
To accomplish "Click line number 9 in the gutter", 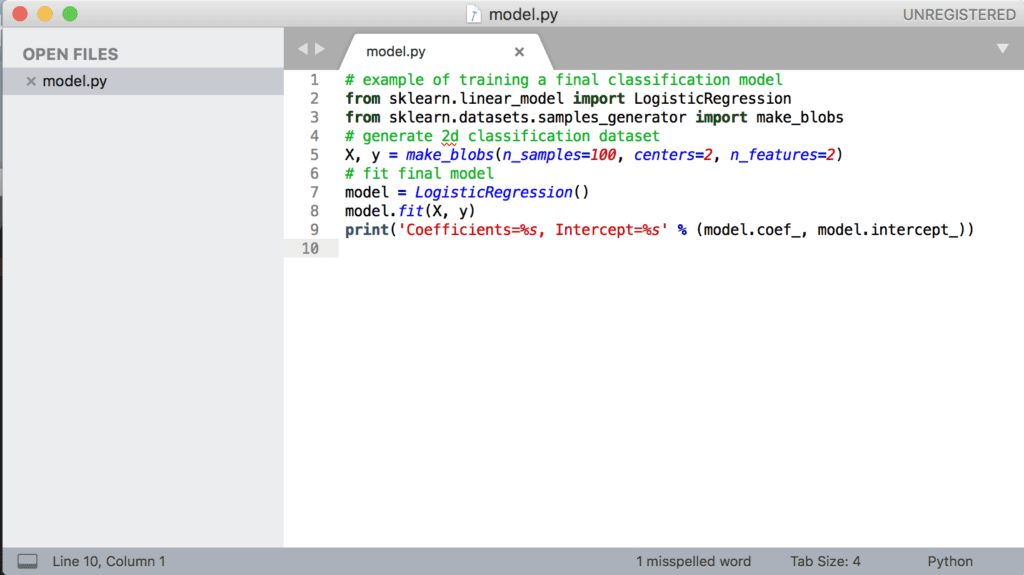I will (315, 230).
